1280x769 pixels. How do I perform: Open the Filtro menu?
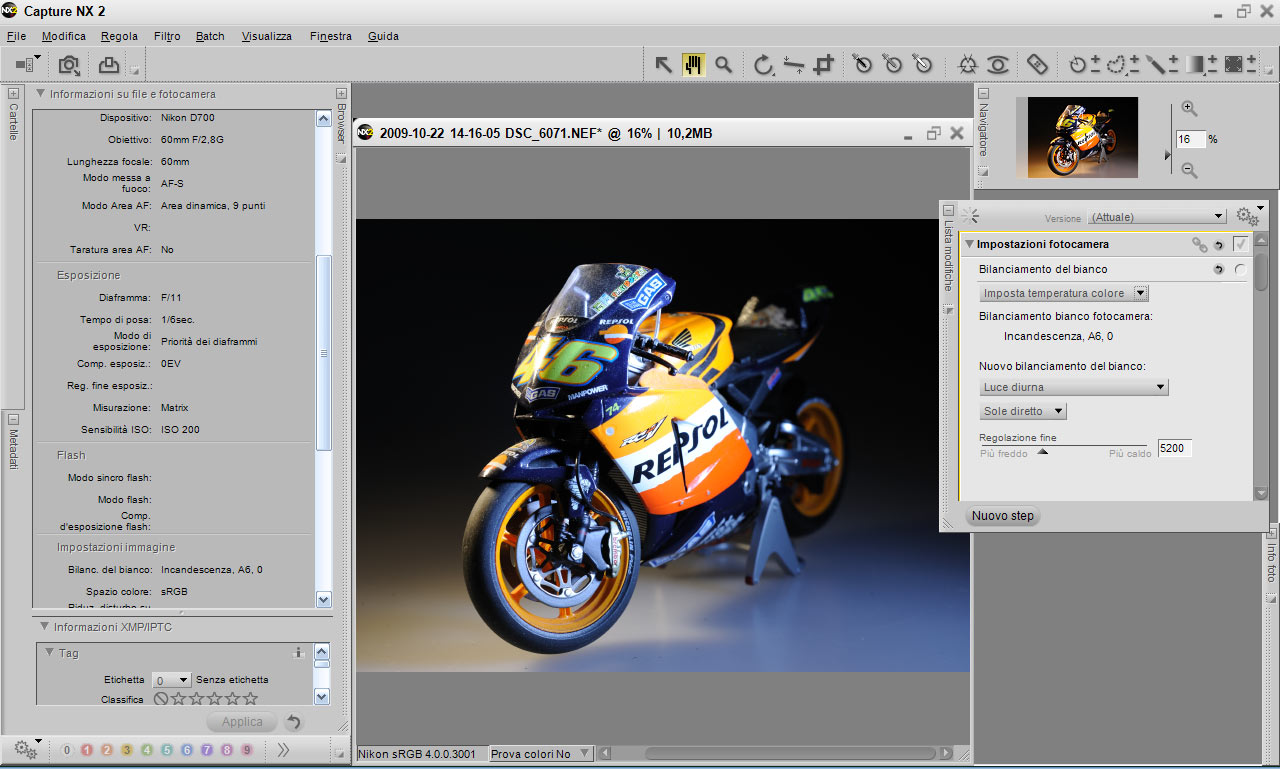pyautogui.click(x=167, y=36)
